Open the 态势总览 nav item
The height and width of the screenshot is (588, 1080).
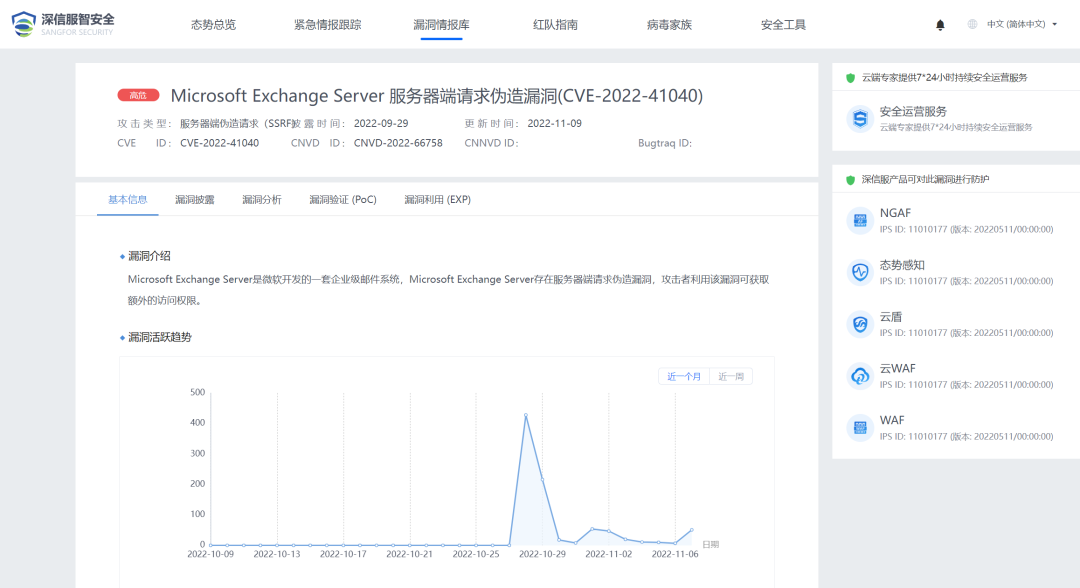(x=214, y=25)
